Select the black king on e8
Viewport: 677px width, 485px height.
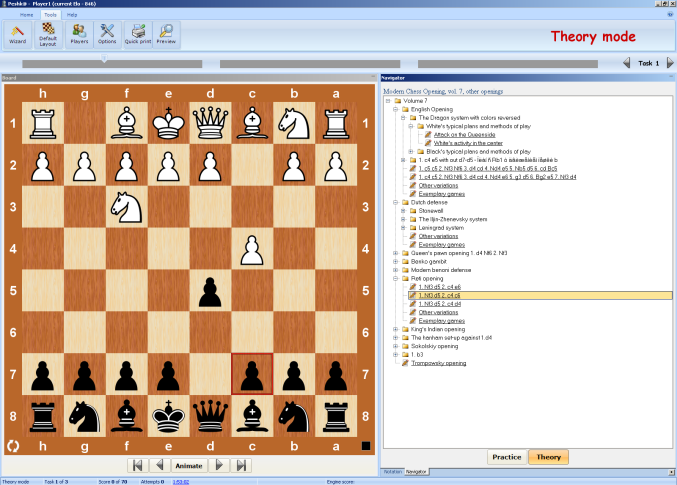(x=168, y=416)
